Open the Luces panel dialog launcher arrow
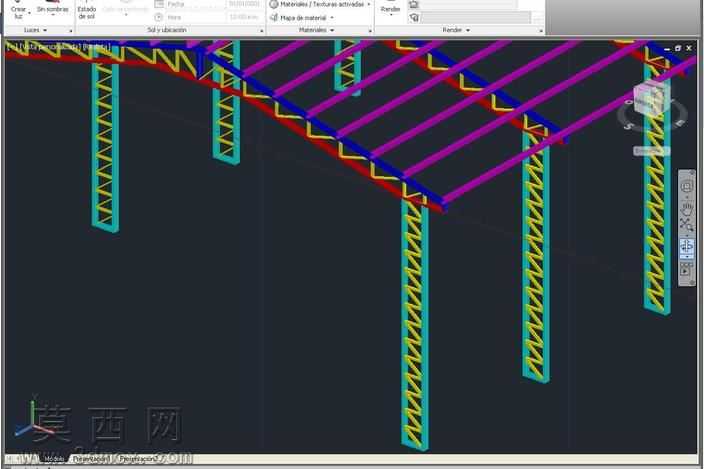The width and height of the screenshot is (704, 469). point(70,31)
